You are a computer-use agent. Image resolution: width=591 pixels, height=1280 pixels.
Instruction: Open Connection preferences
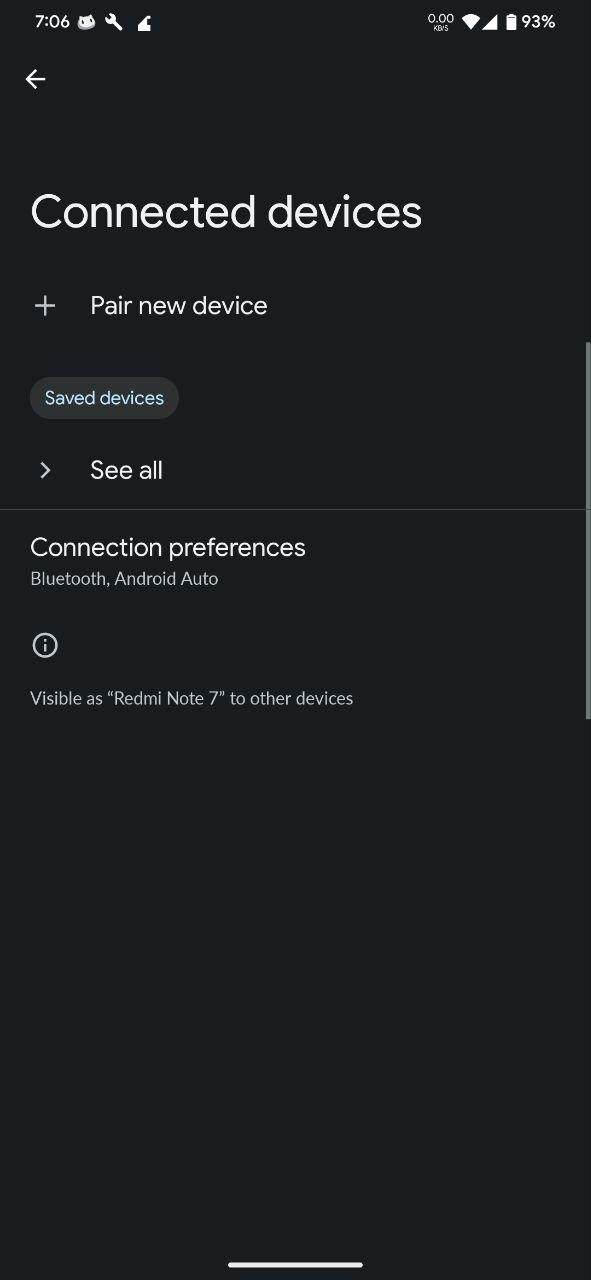point(295,561)
